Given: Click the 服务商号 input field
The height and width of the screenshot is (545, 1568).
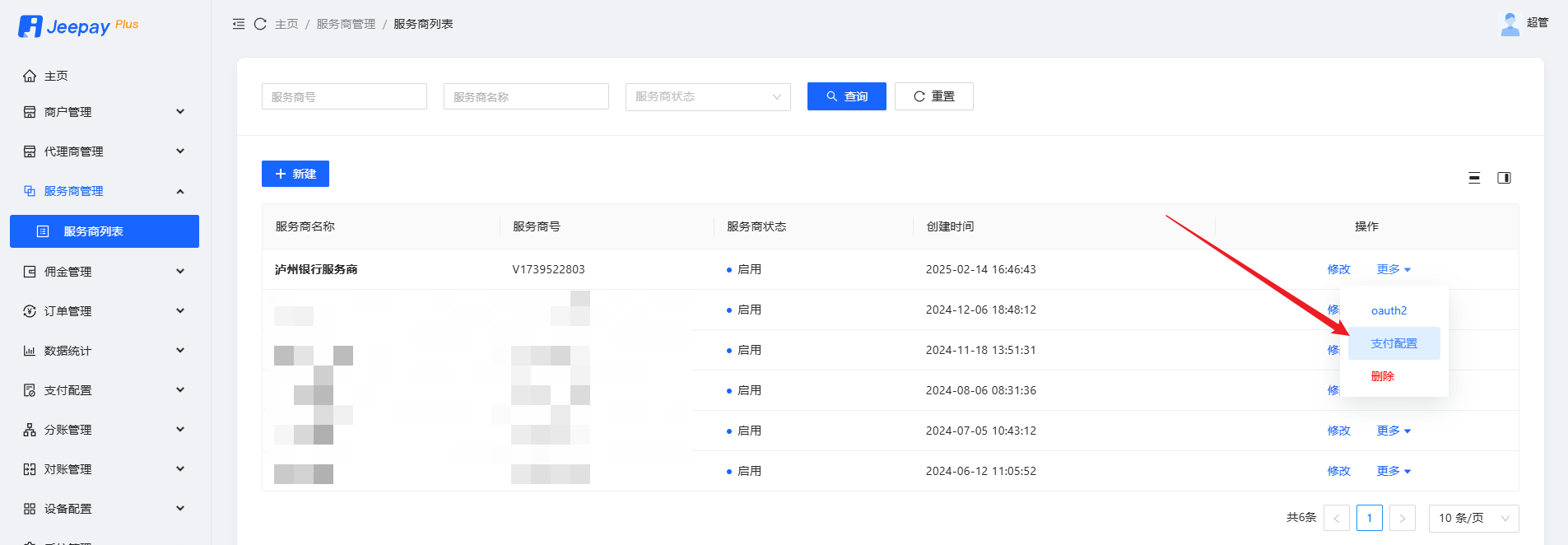Looking at the screenshot, I should click(x=344, y=97).
